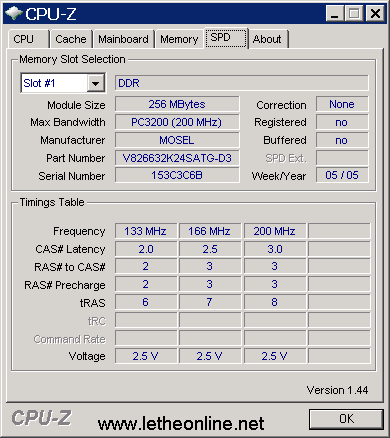Screen dimensions: 390x438
Task: Click the PC3200 (200 MHz) bandwidth value
Action: click(177, 122)
